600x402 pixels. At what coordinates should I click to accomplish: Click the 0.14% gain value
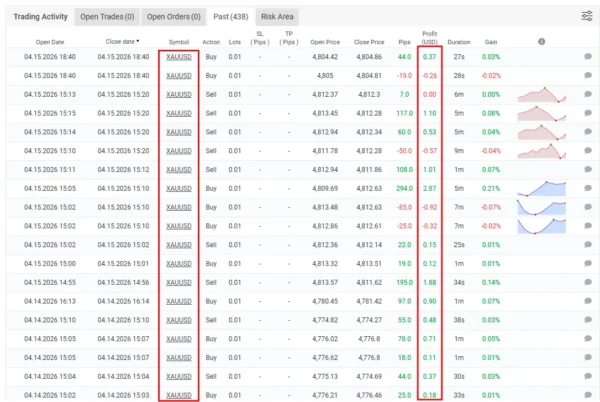(x=491, y=282)
